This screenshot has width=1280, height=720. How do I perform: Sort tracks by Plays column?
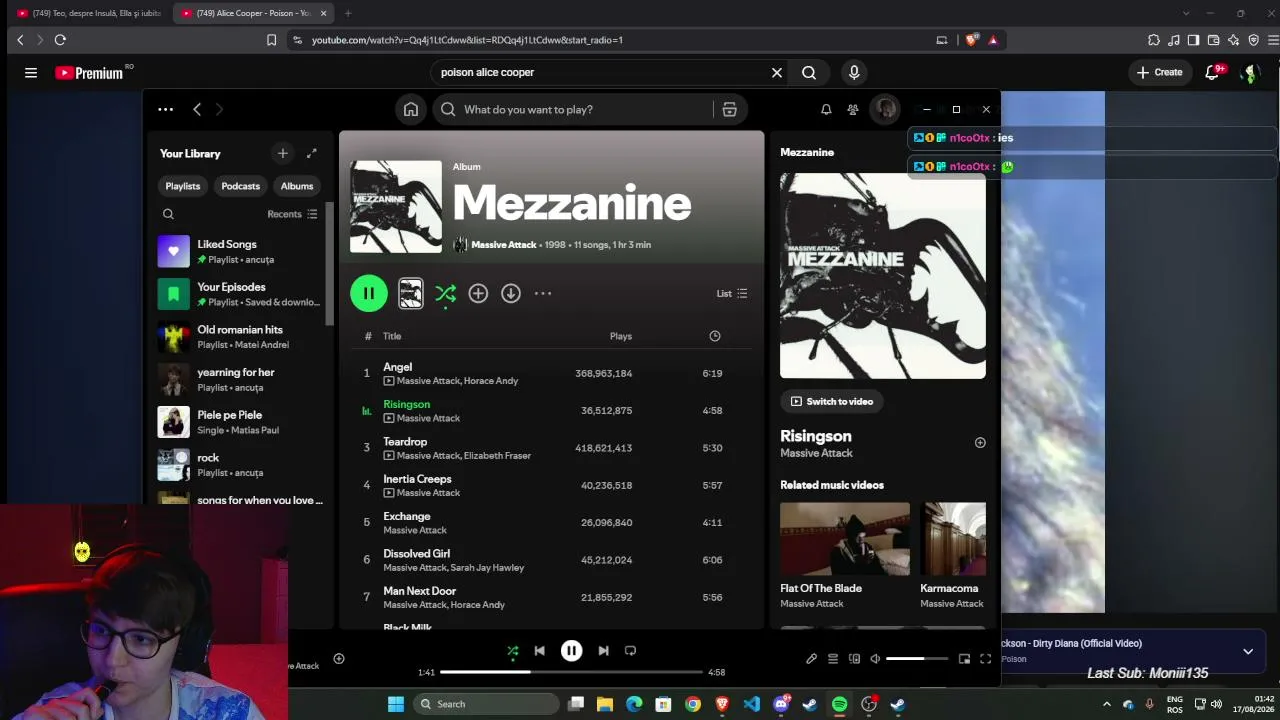tap(621, 336)
